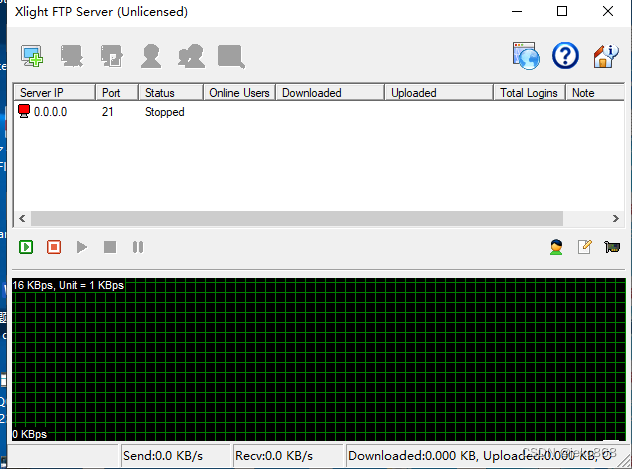Select the red server icon for 0.0.0.0
The width and height of the screenshot is (632, 469).
click(x=24, y=111)
